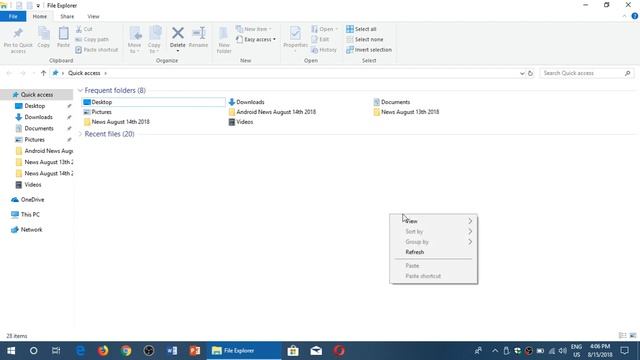Open Group by submenu in context menu

433,242
